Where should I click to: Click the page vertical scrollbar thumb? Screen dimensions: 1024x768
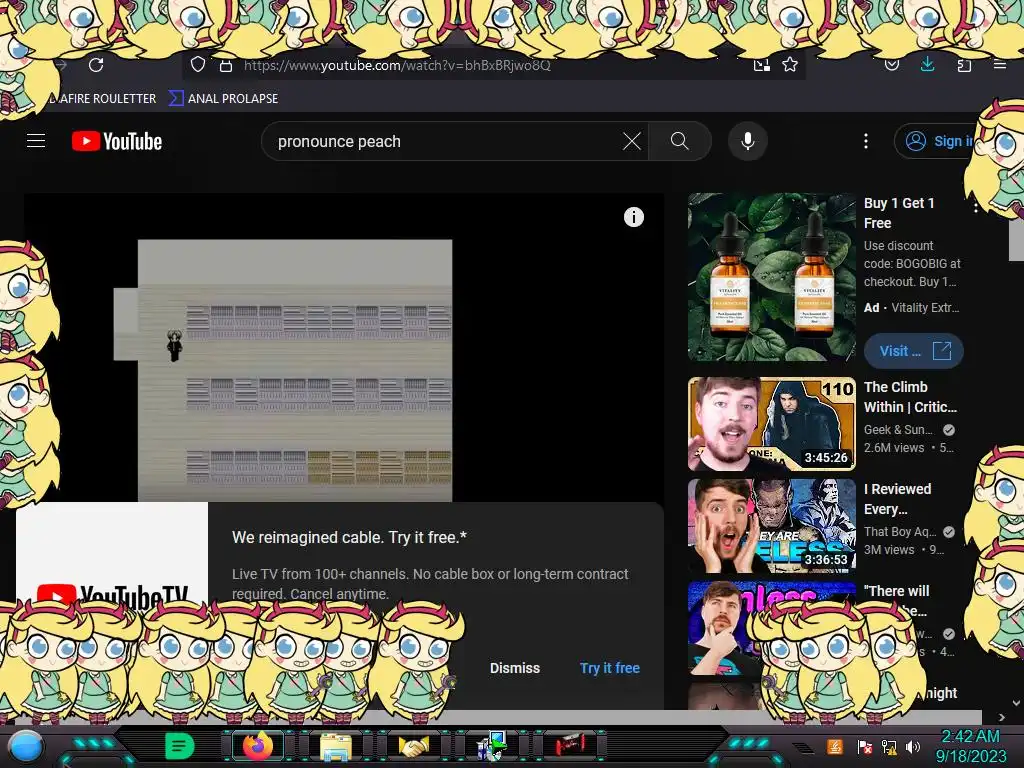point(1016,240)
